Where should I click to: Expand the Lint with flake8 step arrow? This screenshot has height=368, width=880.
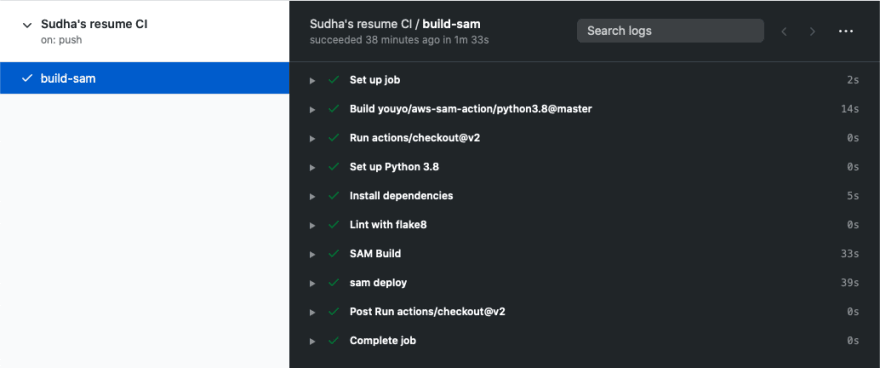[x=313, y=225]
